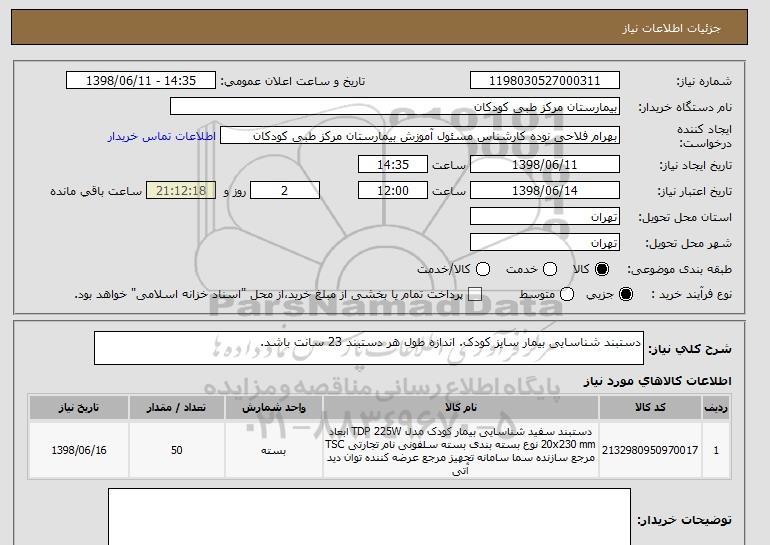Viewport: 770px width, 545px height.
Task: Click row number 1 cell
Action: coord(716,450)
